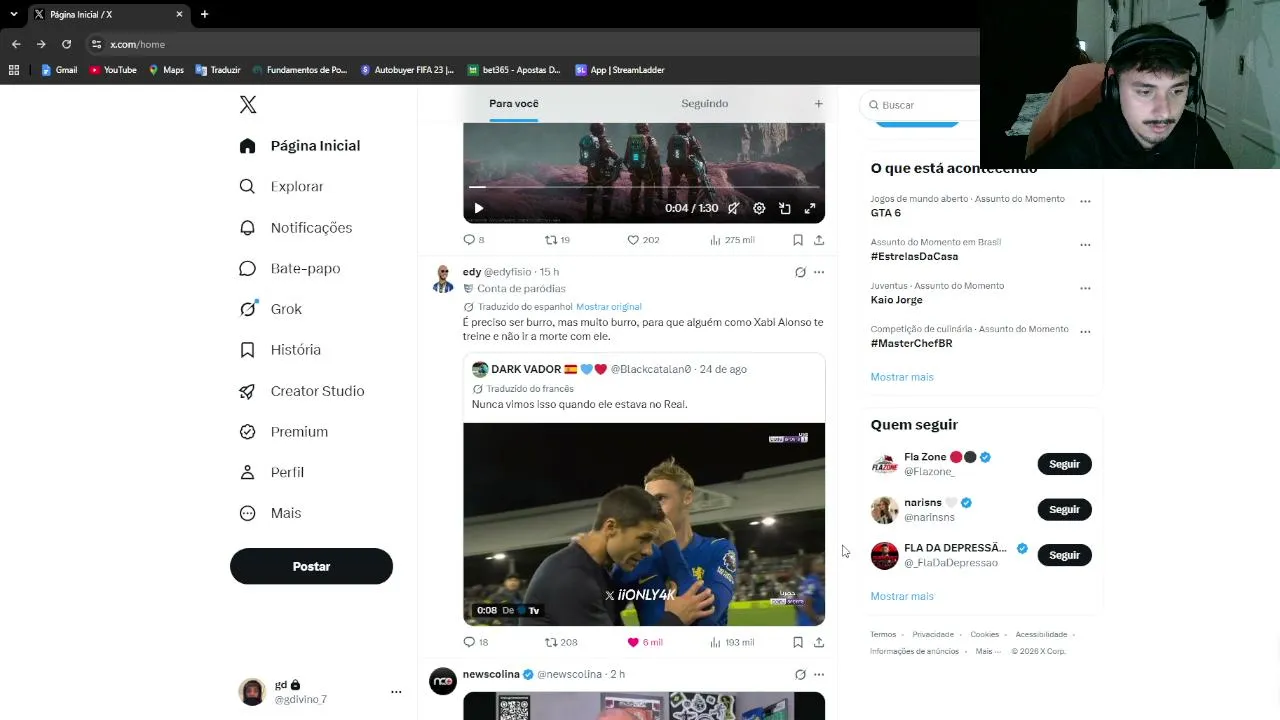1280x720 pixels.
Task: Open more options on newscolina post
Action: coord(819,675)
